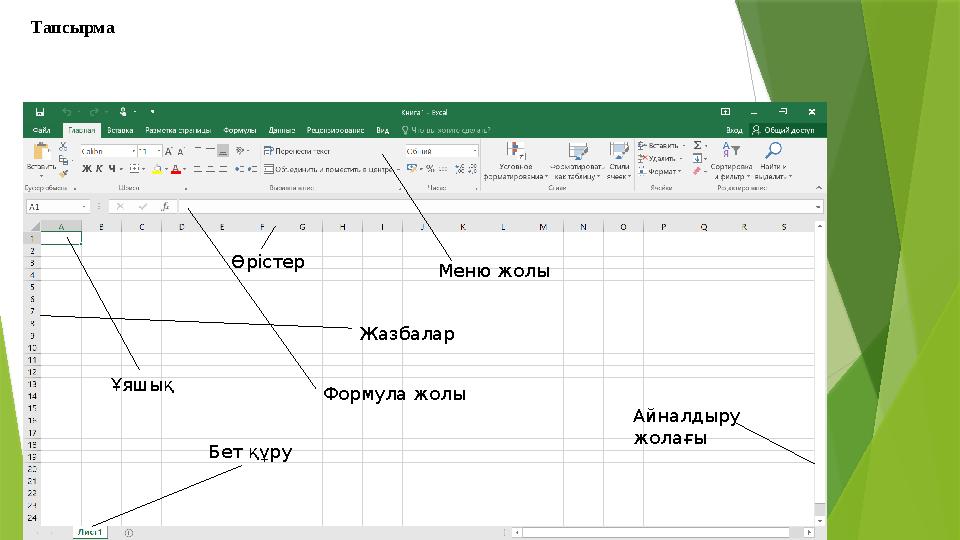The height and width of the screenshot is (540, 960).
Task: Select the Лист1 sheet tab
Action: pyautogui.click(x=90, y=533)
